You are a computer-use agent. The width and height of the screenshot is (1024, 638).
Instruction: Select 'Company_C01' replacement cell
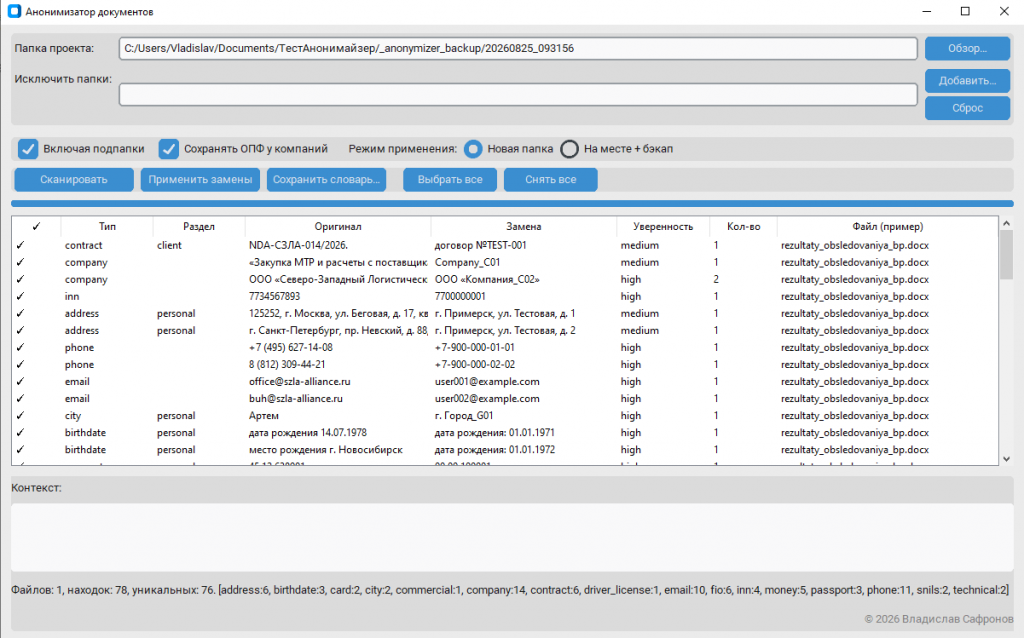(524, 263)
